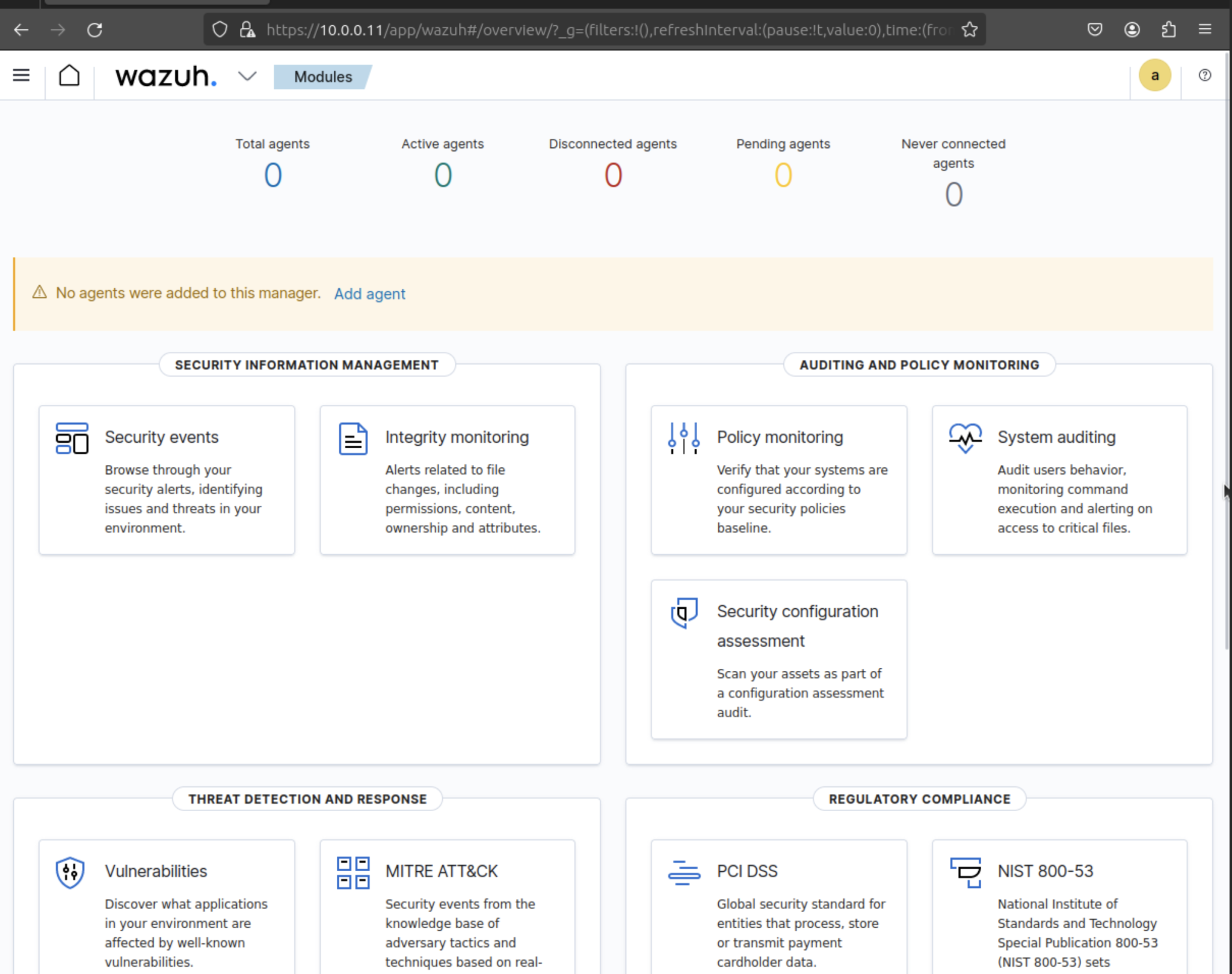This screenshot has height=974, width=1232.
Task: Expand the app switcher chevron beside Wazuh logo
Action: click(x=246, y=77)
